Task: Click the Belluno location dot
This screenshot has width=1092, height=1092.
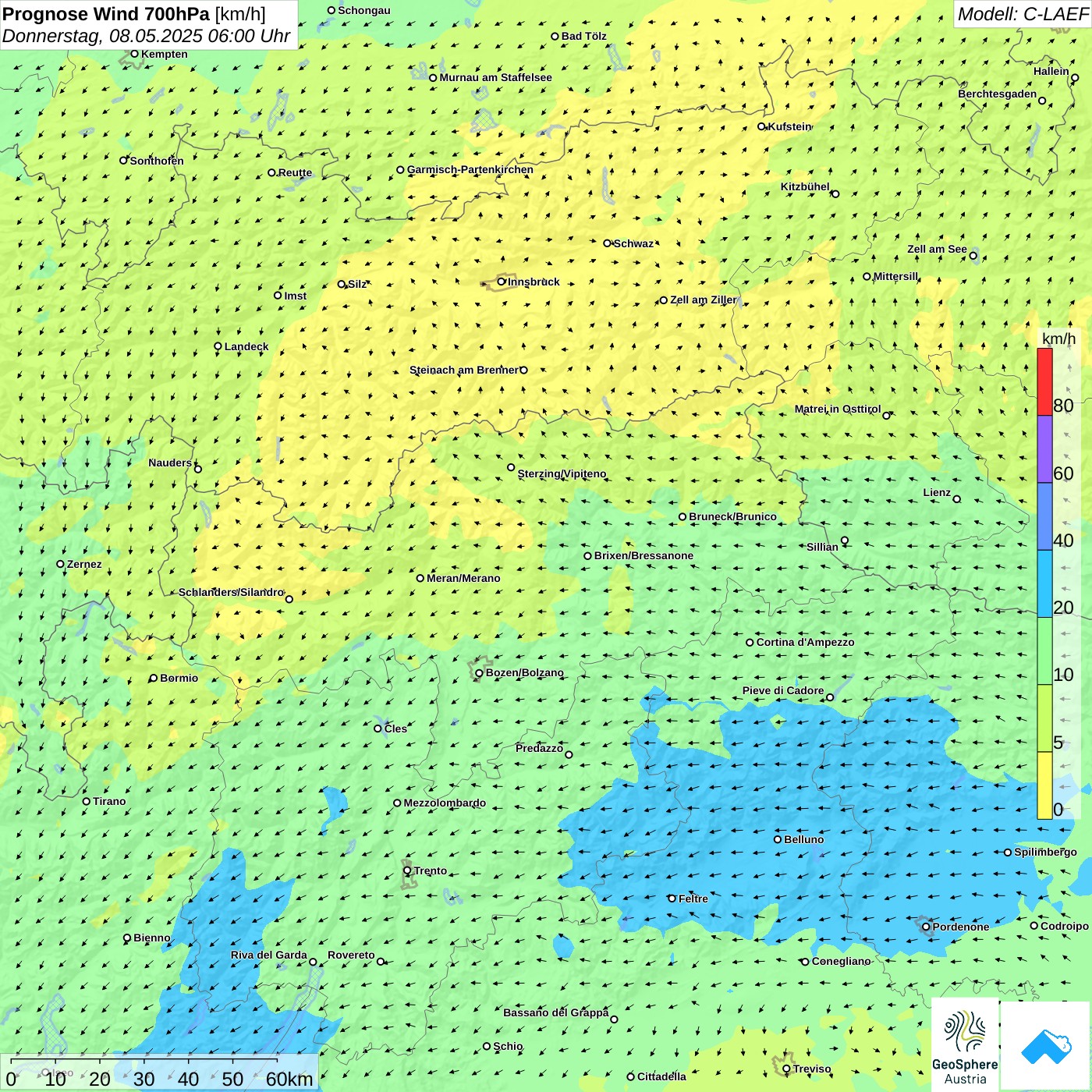Action: (778, 839)
